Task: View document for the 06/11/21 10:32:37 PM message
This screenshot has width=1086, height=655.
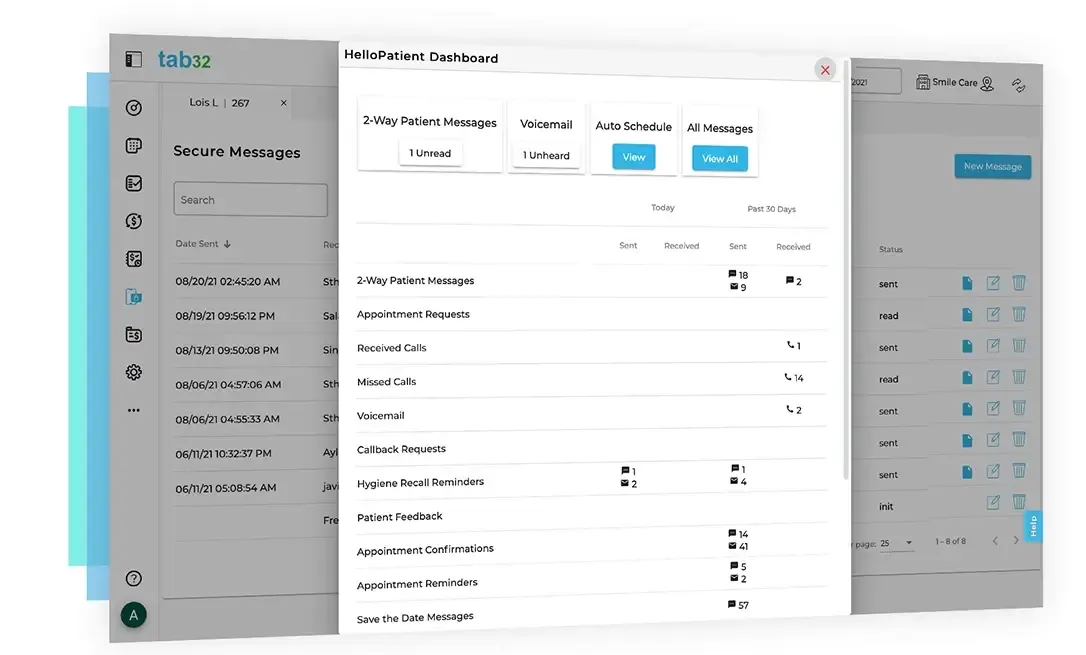Action: click(x=967, y=440)
